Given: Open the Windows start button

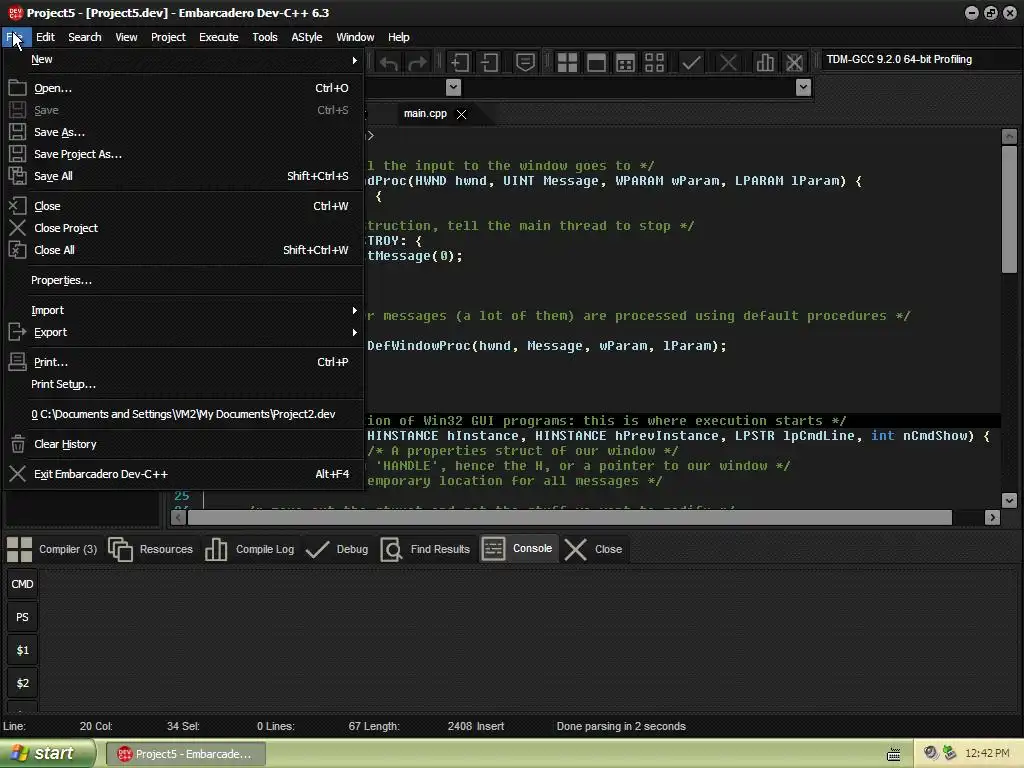Looking at the screenshot, I should (47, 754).
